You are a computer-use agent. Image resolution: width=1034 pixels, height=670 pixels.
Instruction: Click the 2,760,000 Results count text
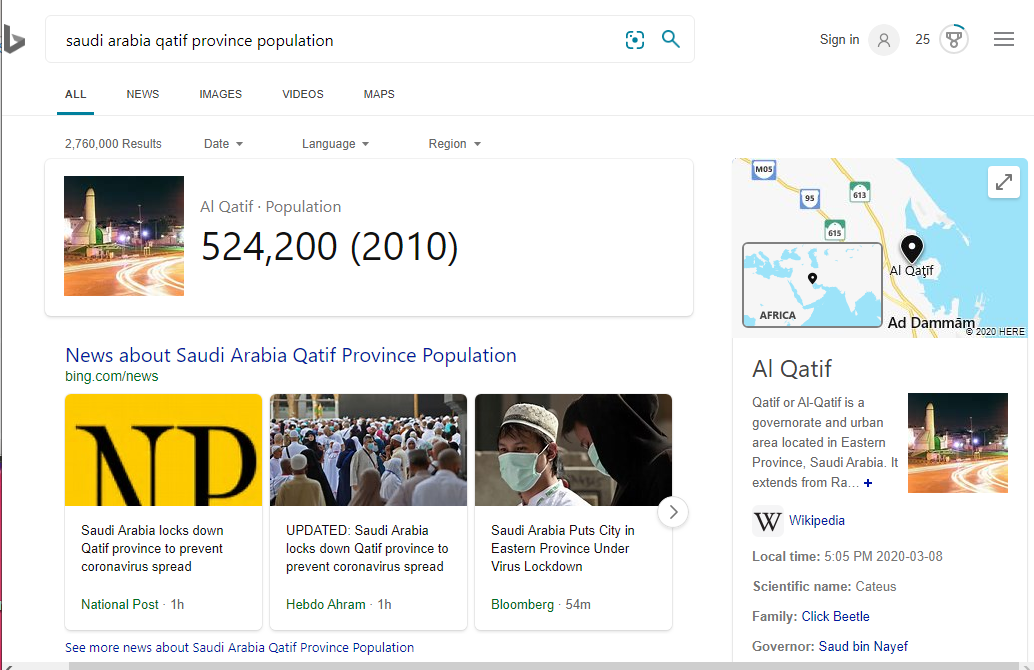[x=113, y=144]
